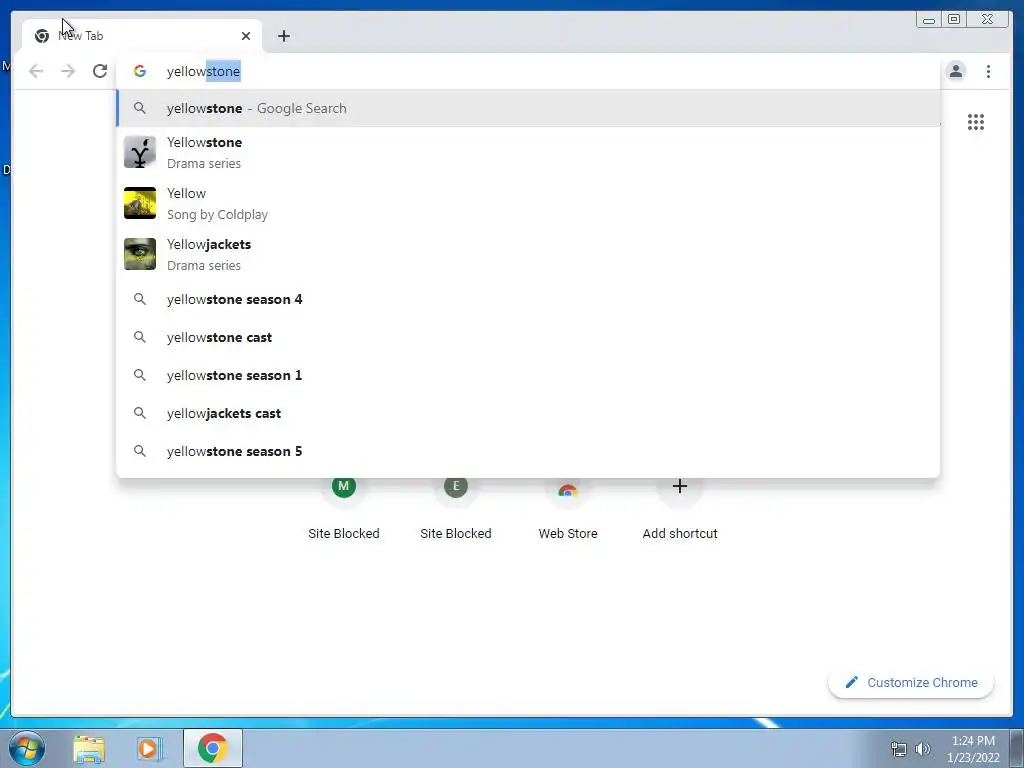This screenshot has width=1024, height=768.
Task: Click the Yellowjackets eye thumbnail
Action: coord(140,254)
